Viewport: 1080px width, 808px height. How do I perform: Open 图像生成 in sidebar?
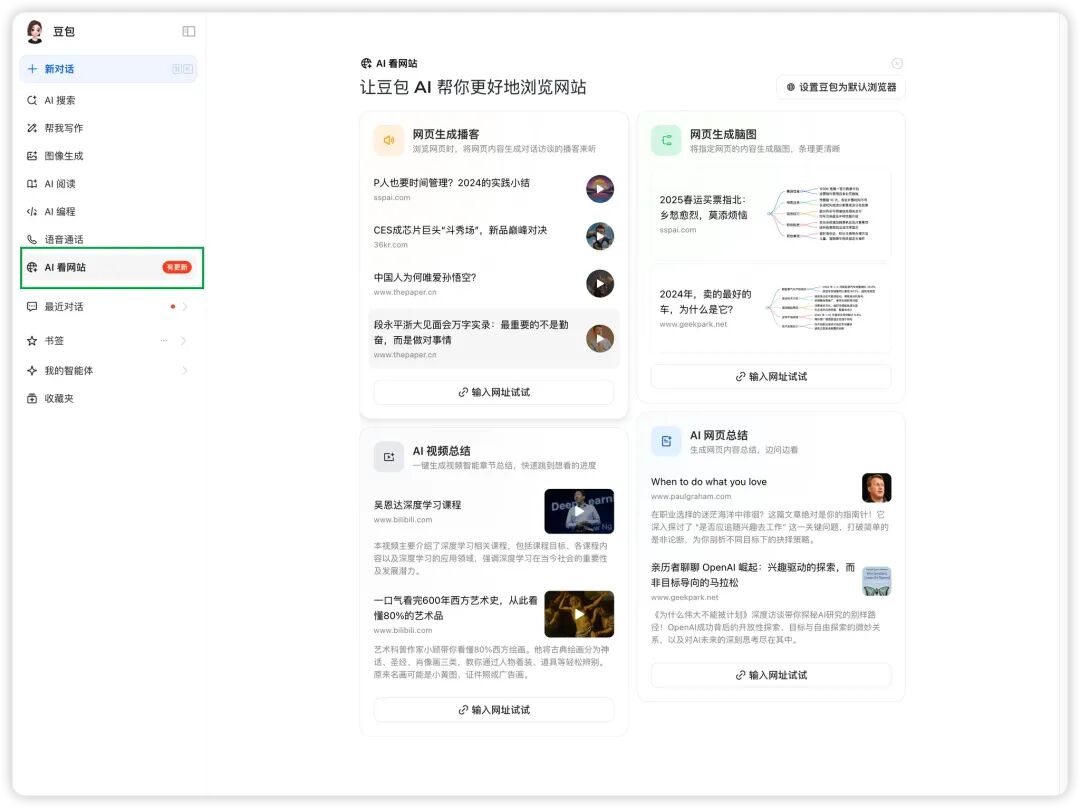pos(108,156)
